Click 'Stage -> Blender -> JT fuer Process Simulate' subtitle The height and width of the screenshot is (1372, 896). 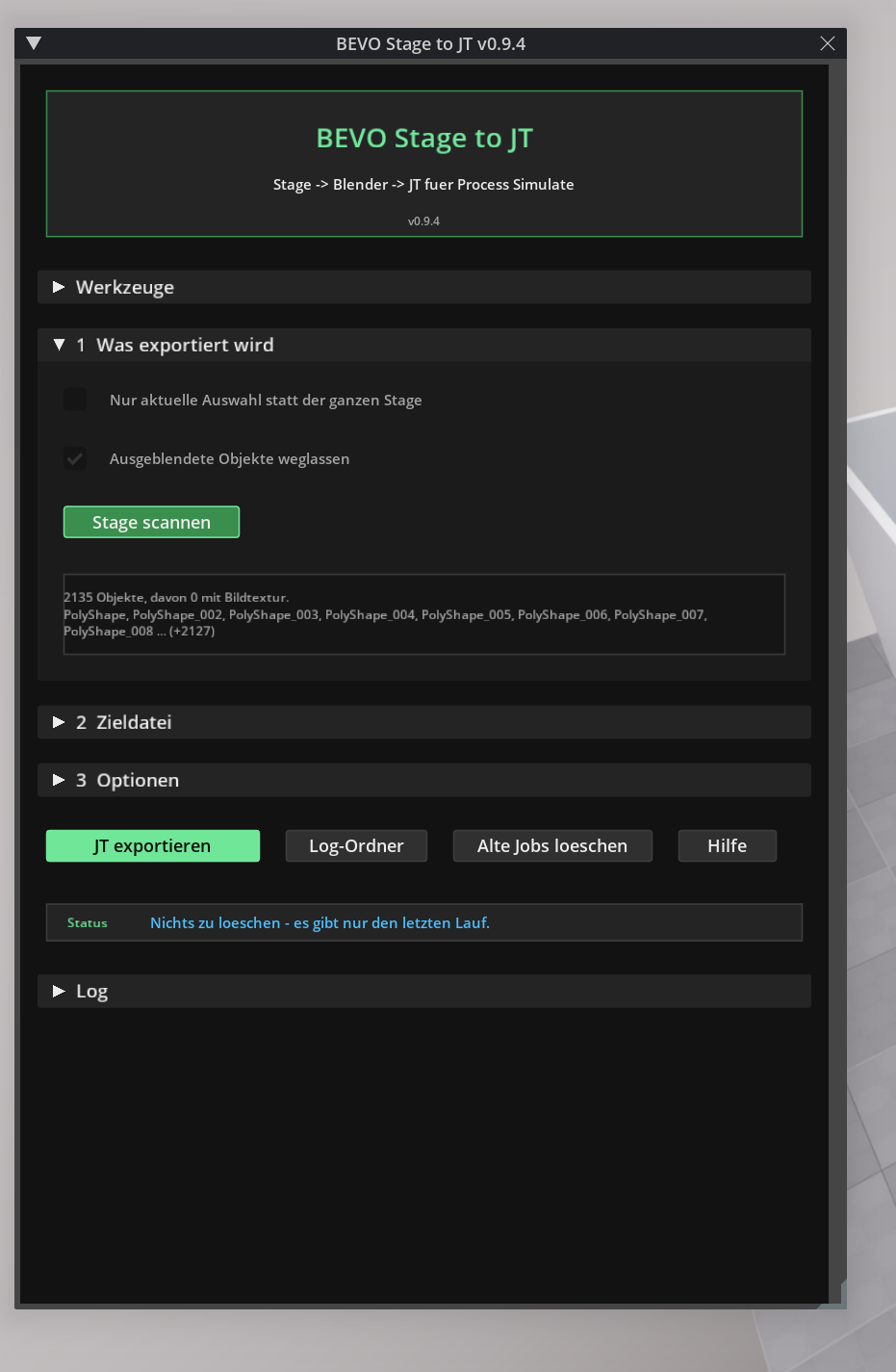click(x=423, y=184)
